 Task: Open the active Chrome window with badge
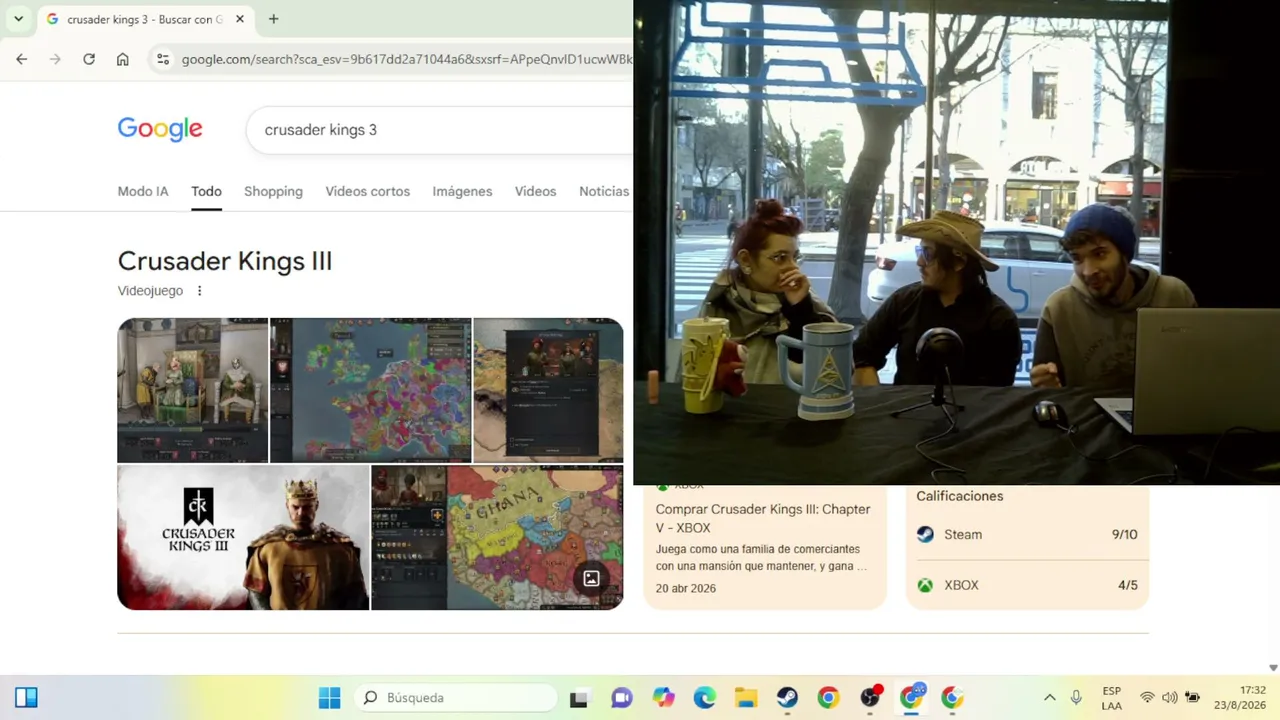[x=911, y=698]
